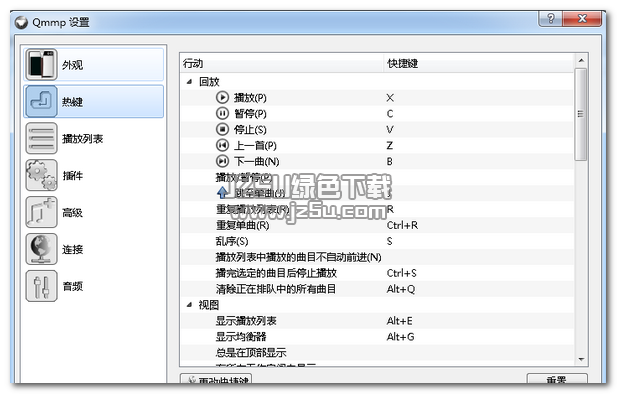Click the Ctrl+S shortcut cell
Viewport: 617px width, 394px height.
[401, 273]
